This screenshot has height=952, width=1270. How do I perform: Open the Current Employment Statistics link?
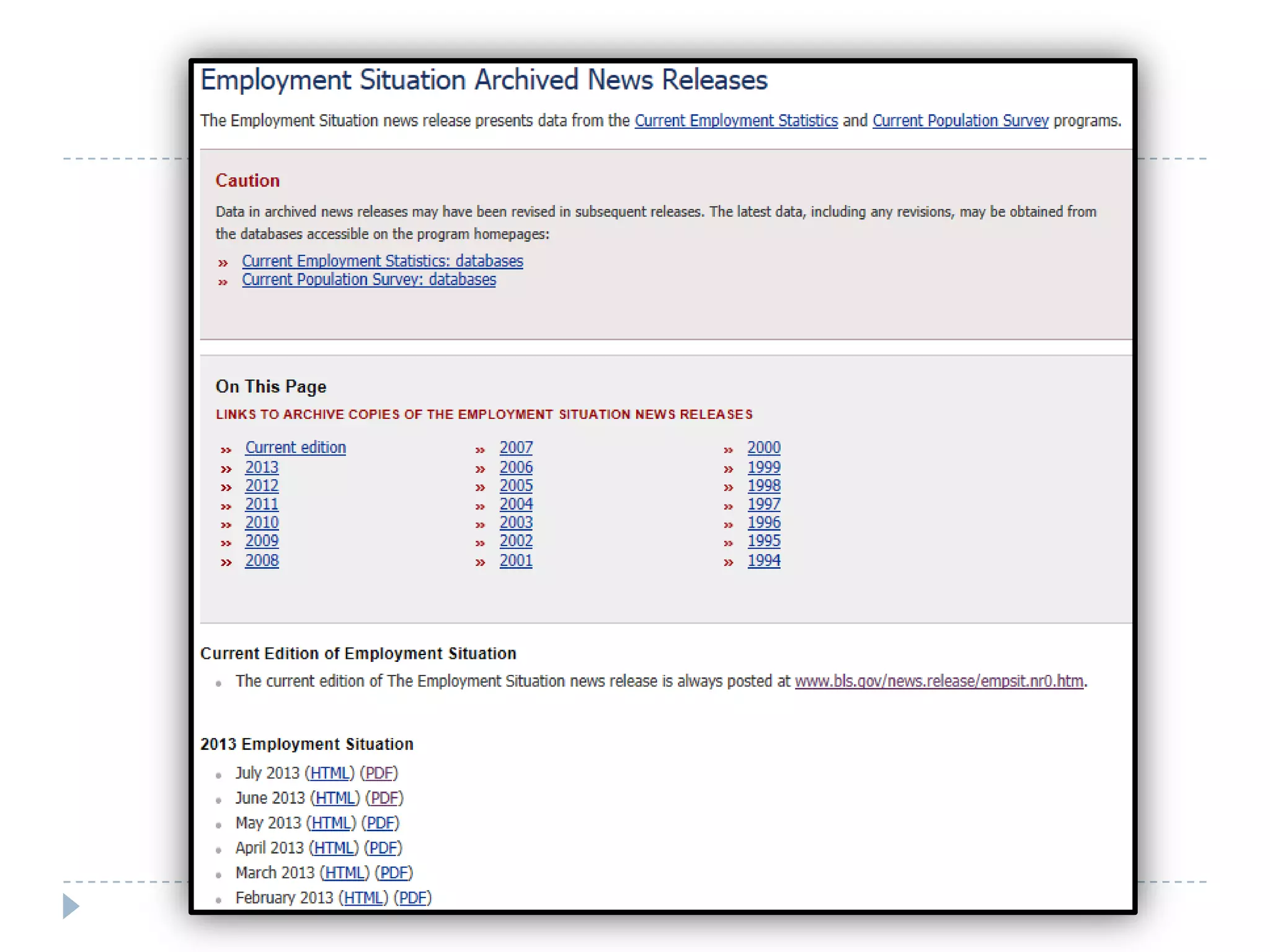735,121
